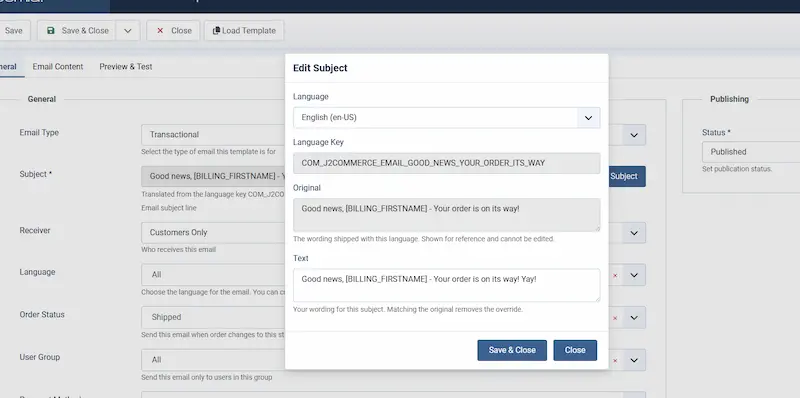This screenshot has width=800, height=398.
Task: Click into the Text override field
Action: coord(446,285)
